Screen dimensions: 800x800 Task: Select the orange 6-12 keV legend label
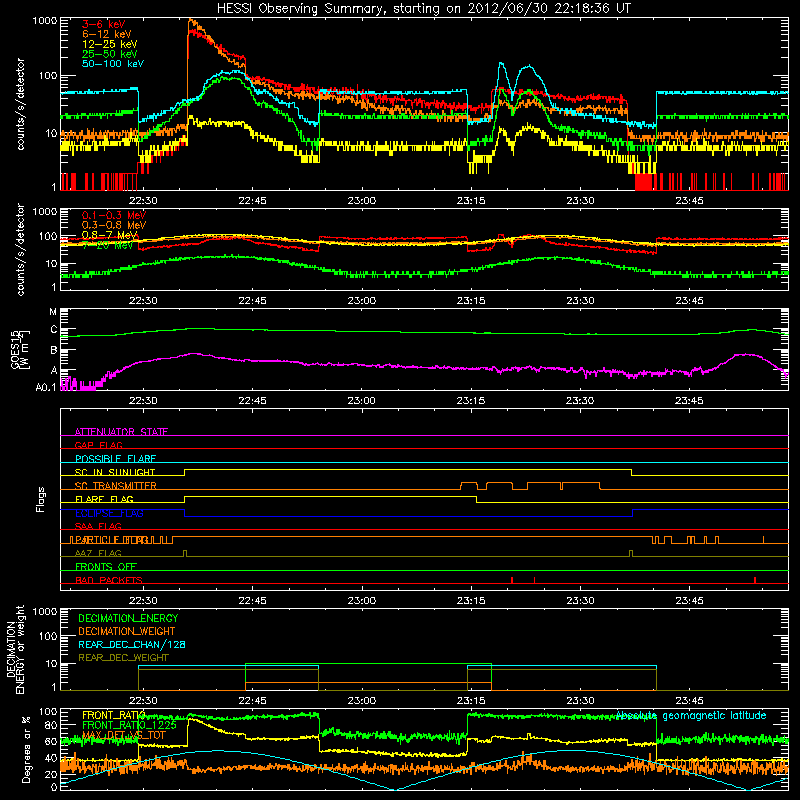[106, 34]
